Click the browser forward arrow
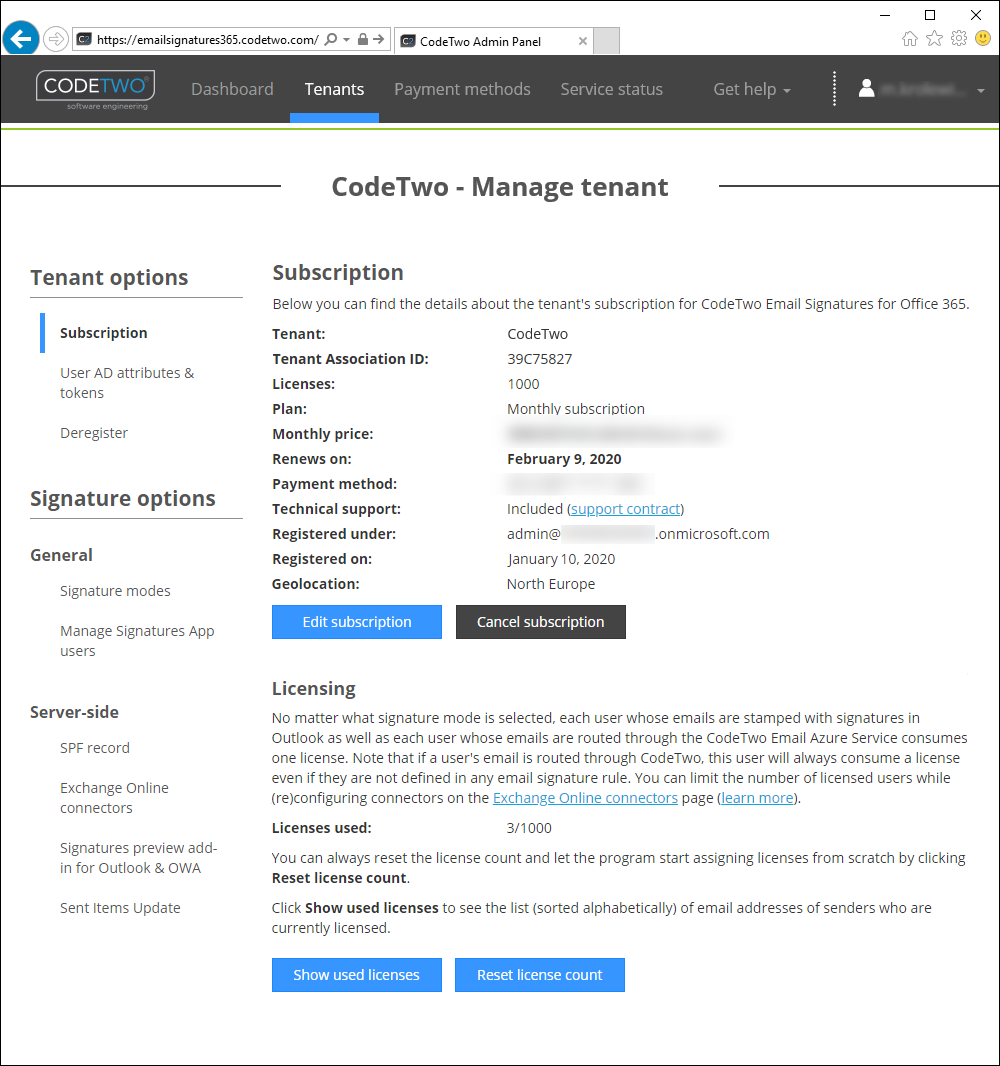 coord(55,38)
